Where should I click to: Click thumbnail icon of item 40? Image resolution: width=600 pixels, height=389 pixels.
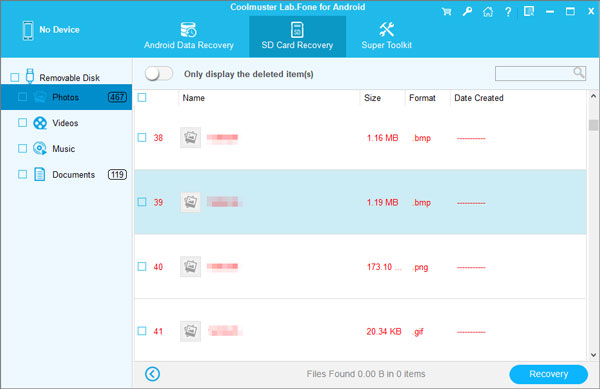(191, 266)
